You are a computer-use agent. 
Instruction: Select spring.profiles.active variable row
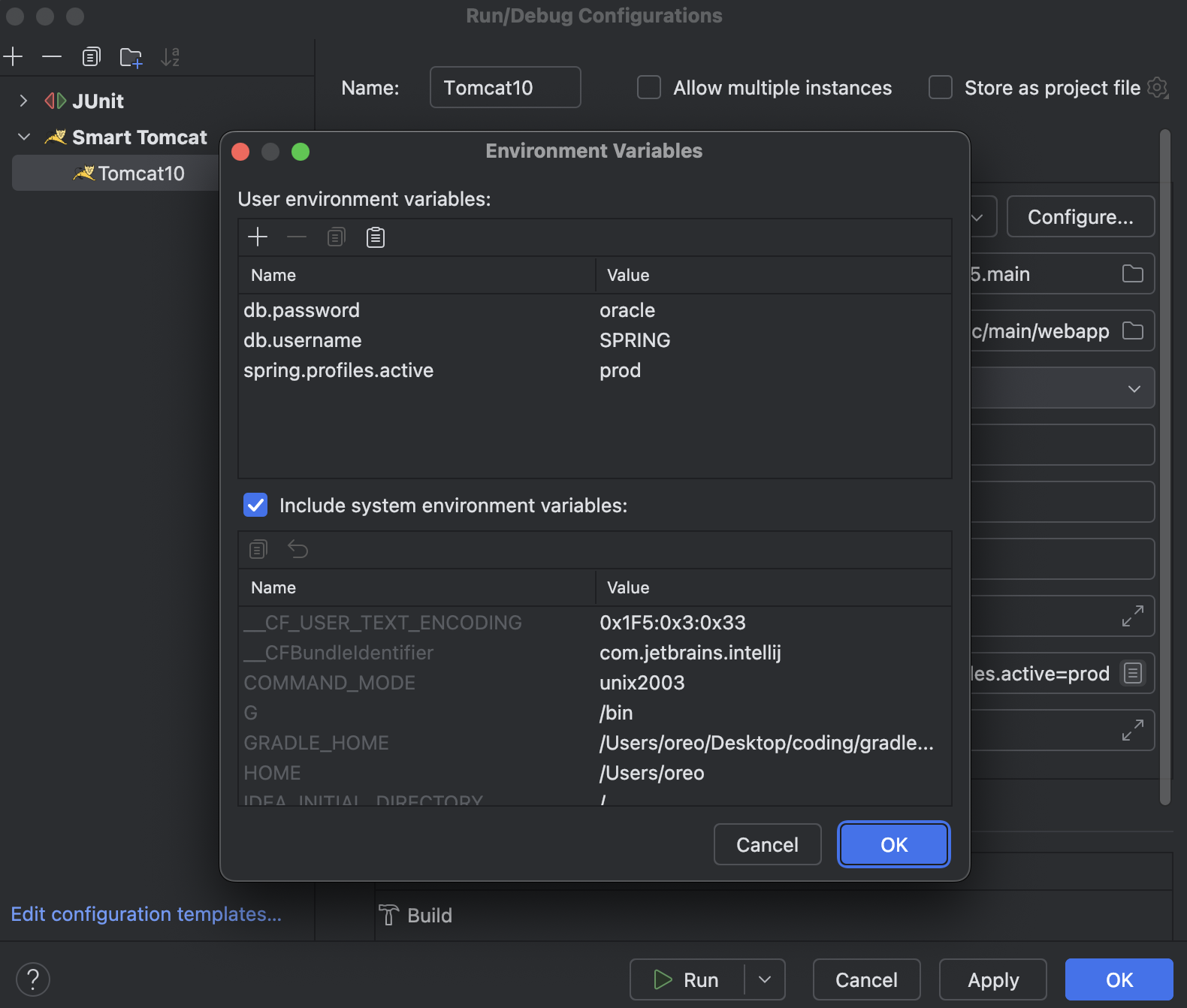pyautogui.click(x=595, y=370)
